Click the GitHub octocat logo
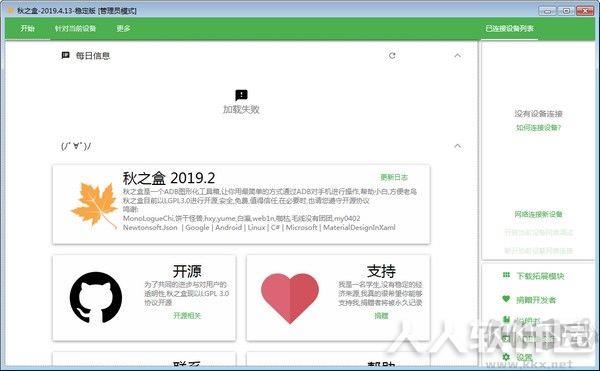This screenshot has width=600, height=371. [x=96, y=298]
